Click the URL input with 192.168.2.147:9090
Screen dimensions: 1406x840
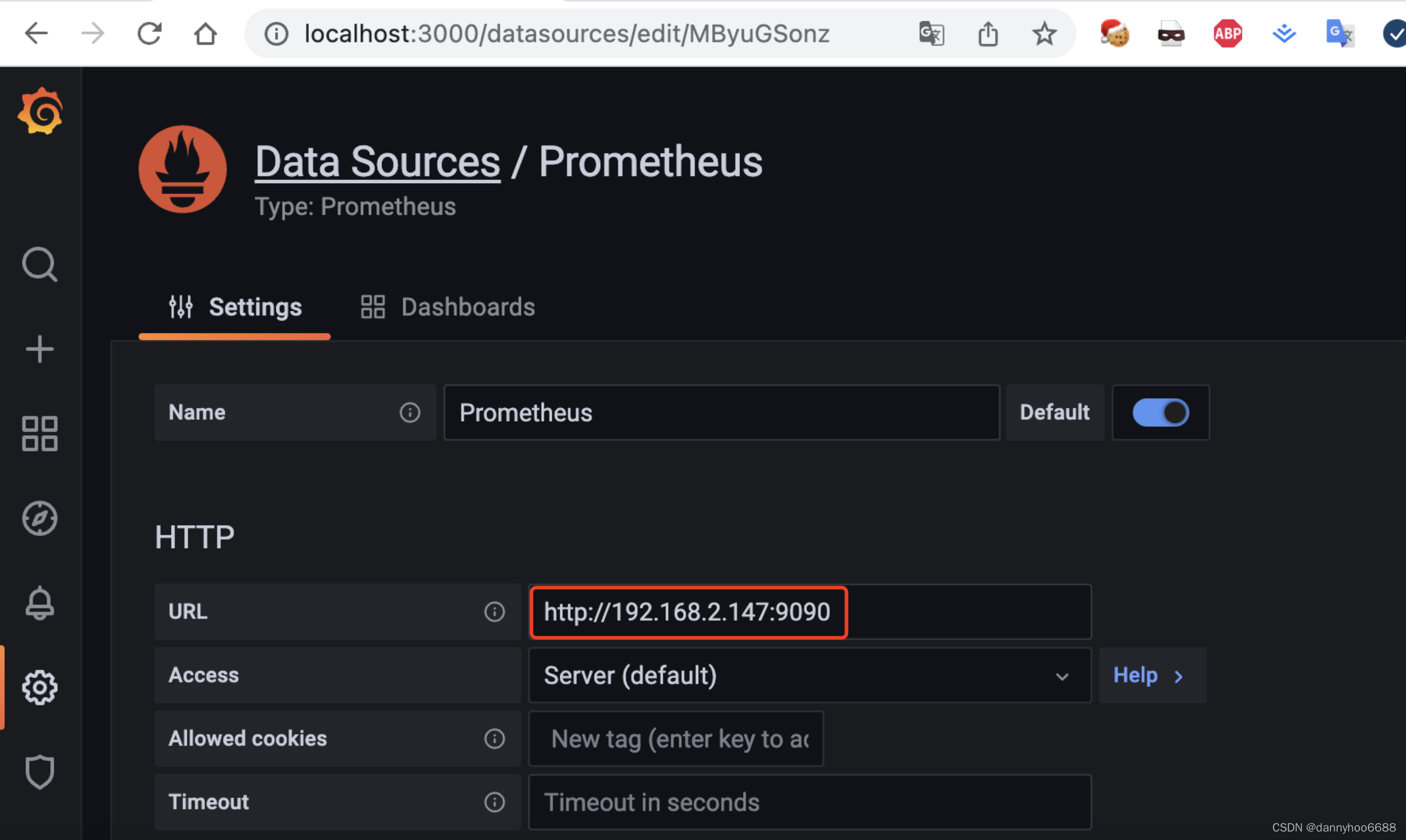tap(809, 612)
